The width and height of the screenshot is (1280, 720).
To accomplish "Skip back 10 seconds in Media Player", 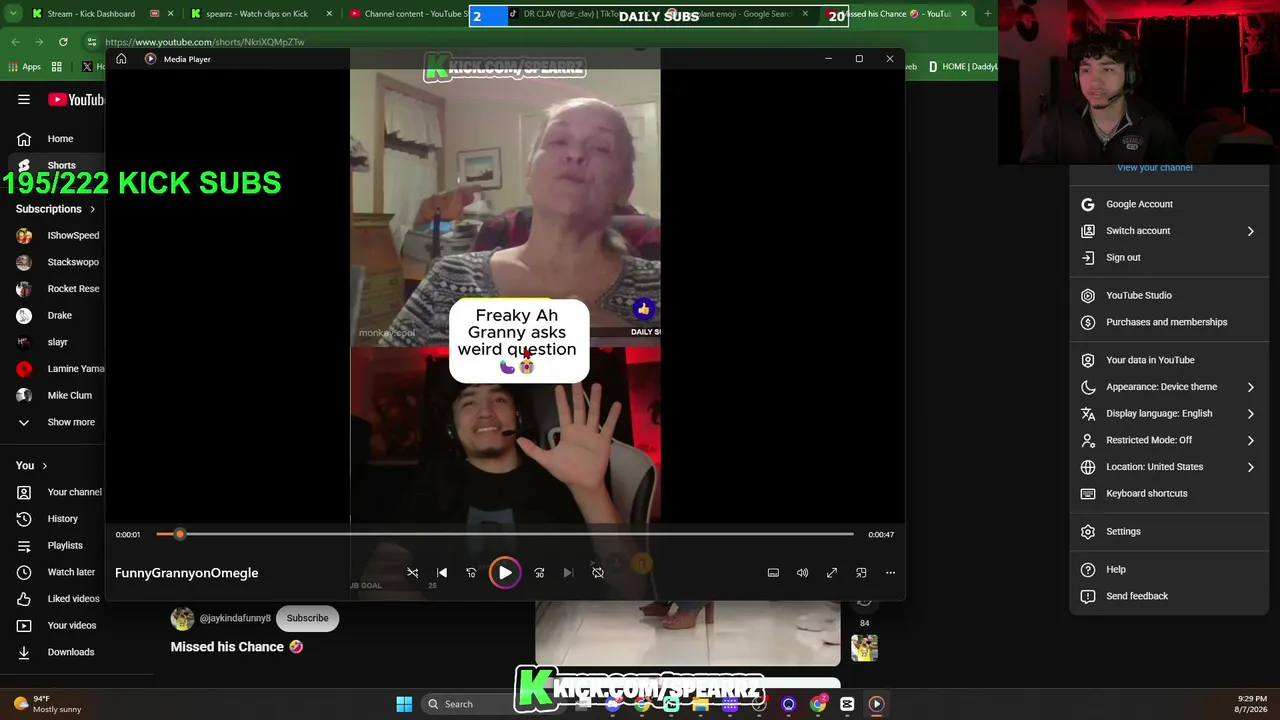I will [471, 573].
